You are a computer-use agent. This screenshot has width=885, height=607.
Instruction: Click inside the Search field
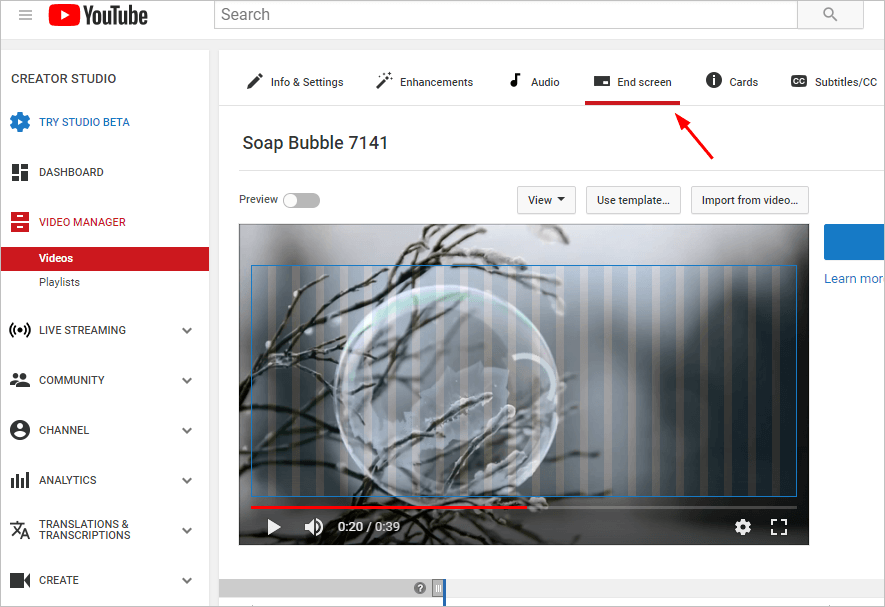point(506,14)
